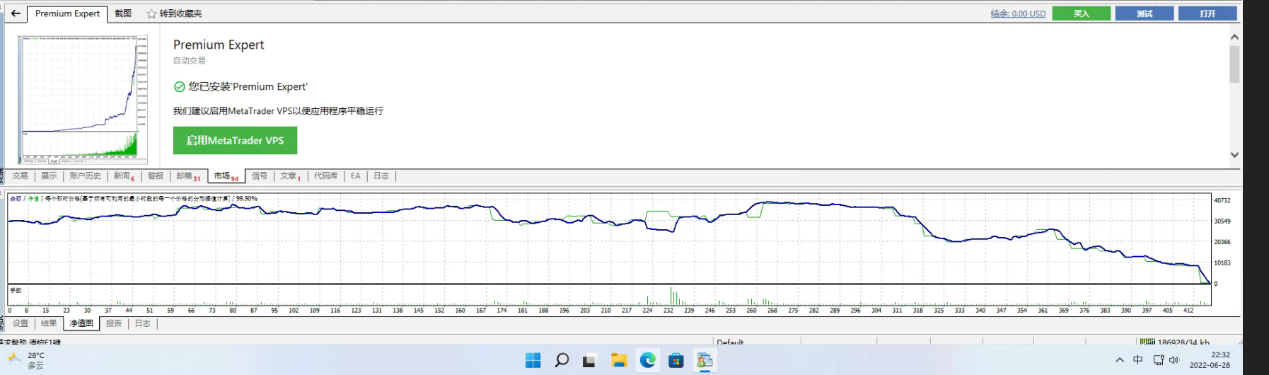Open the 信号 terminal tab
This screenshot has width=1269, height=375.
[x=259, y=175]
